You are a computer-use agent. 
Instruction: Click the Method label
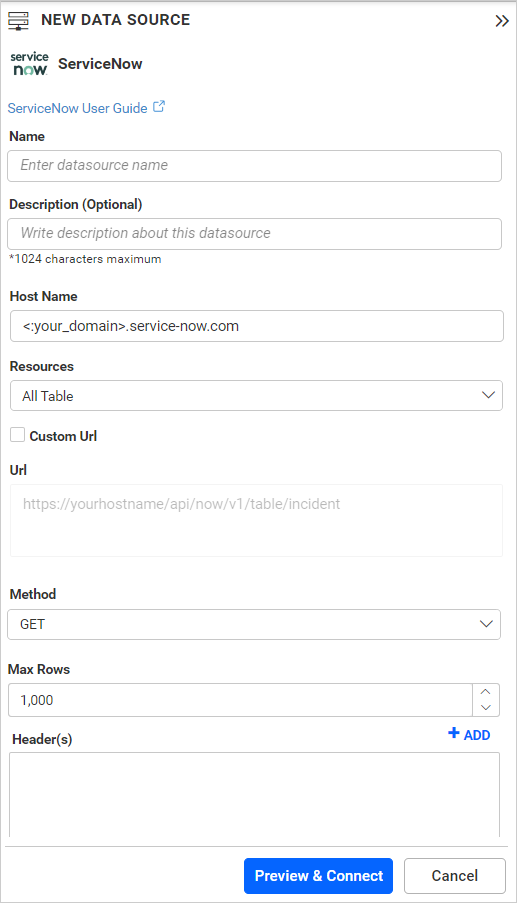pyautogui.click(x=33, y=594)
